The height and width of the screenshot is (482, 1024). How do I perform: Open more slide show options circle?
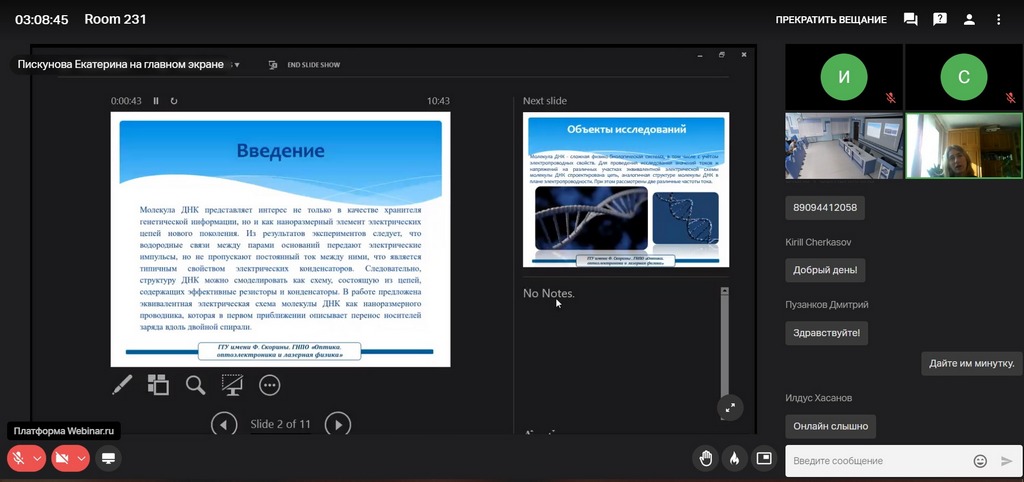pyautogui.click(x=270, y=385)
